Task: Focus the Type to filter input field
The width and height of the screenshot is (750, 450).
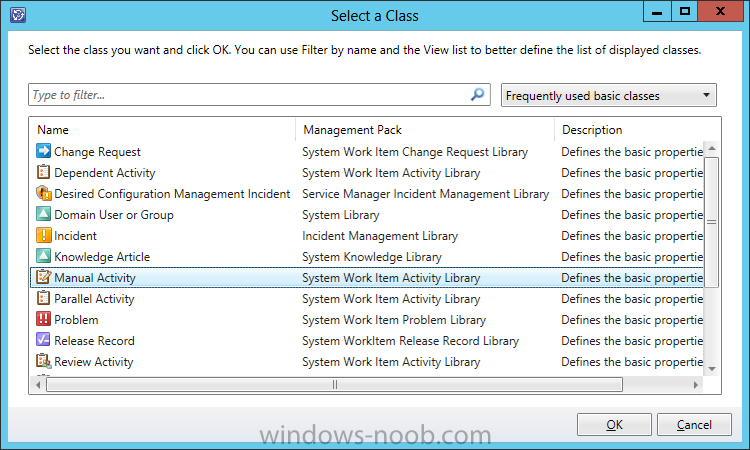Action: point(249,95)
